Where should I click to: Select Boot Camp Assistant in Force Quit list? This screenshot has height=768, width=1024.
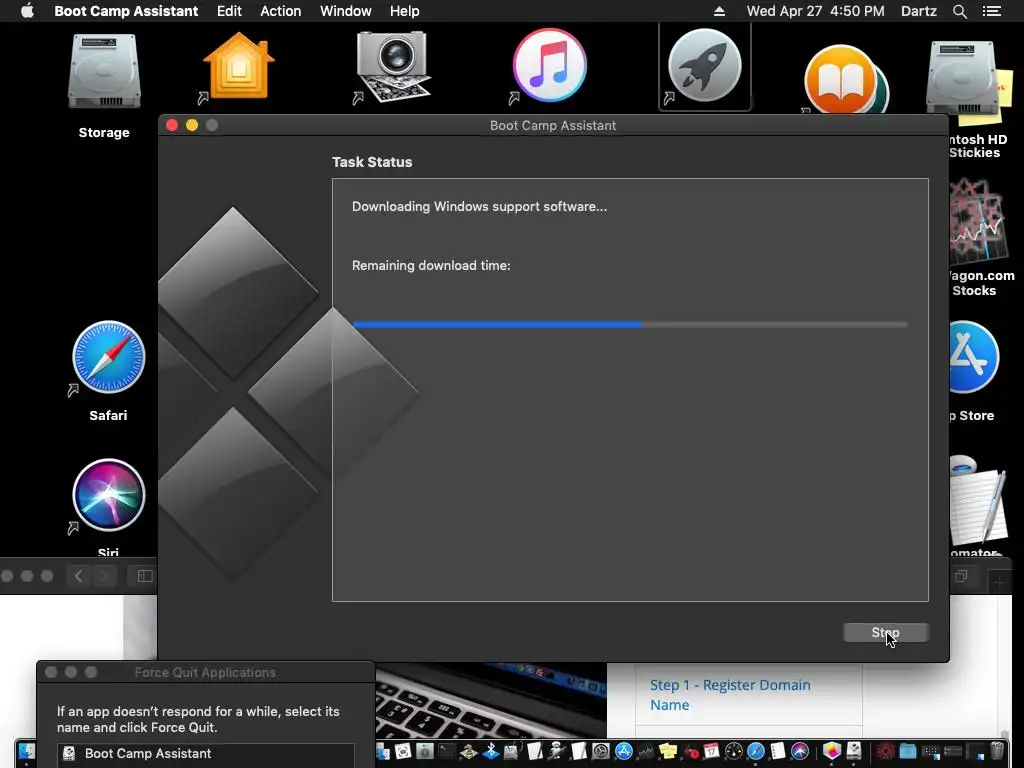click(206, 754)
